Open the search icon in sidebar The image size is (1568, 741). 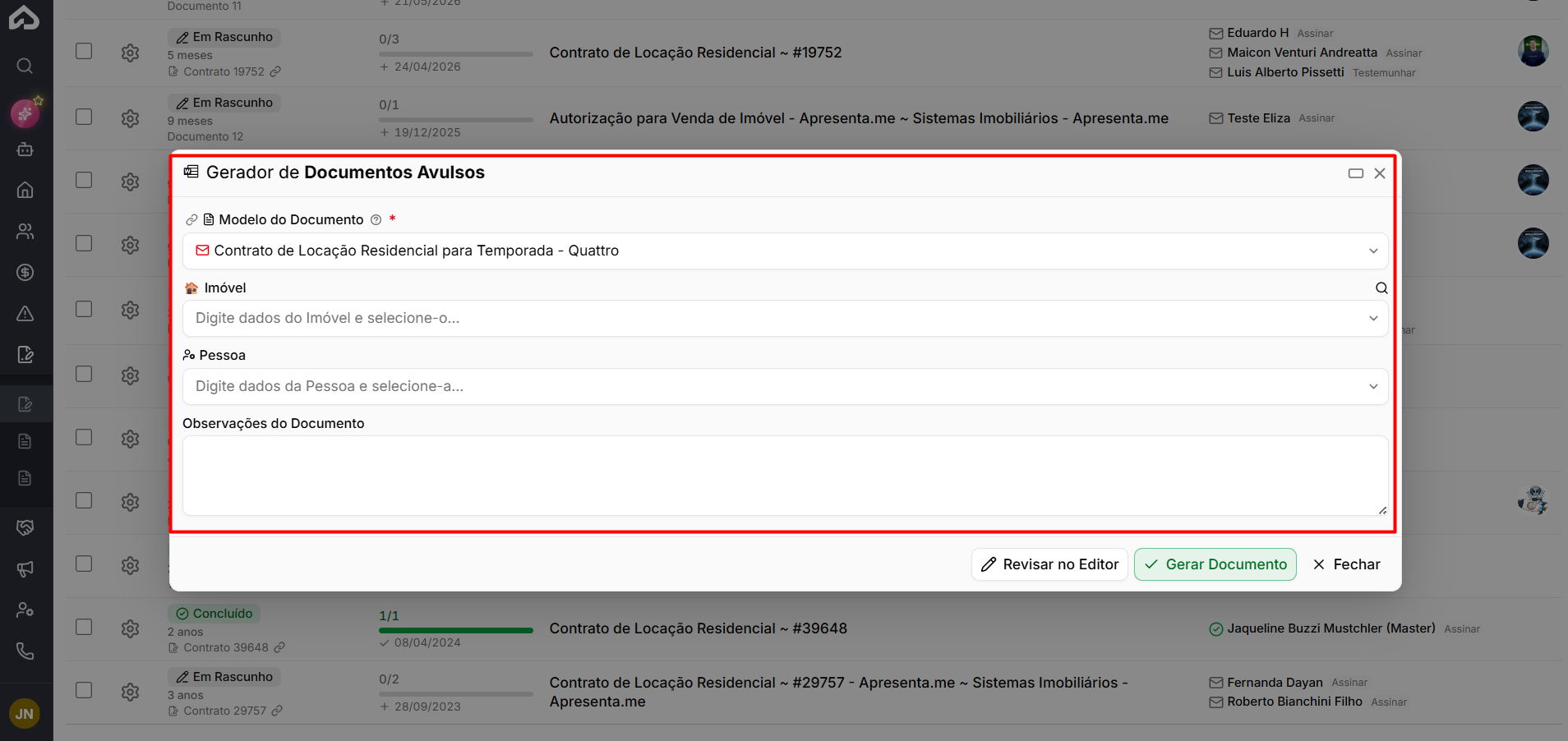(x=25, y=66)
